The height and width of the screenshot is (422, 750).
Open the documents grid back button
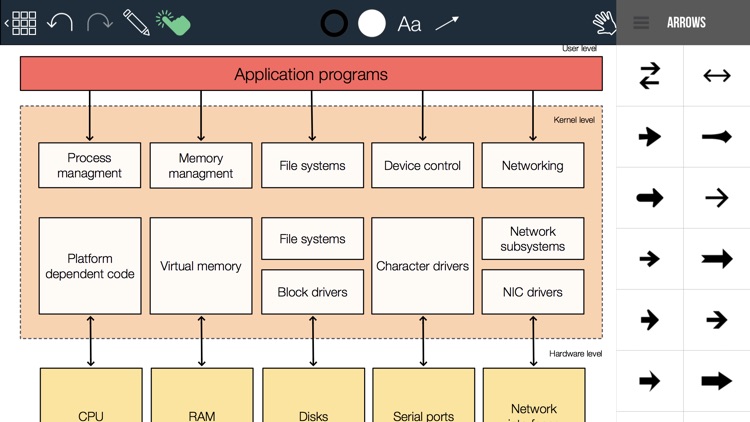pyautogui.click(x=21, y=23)
